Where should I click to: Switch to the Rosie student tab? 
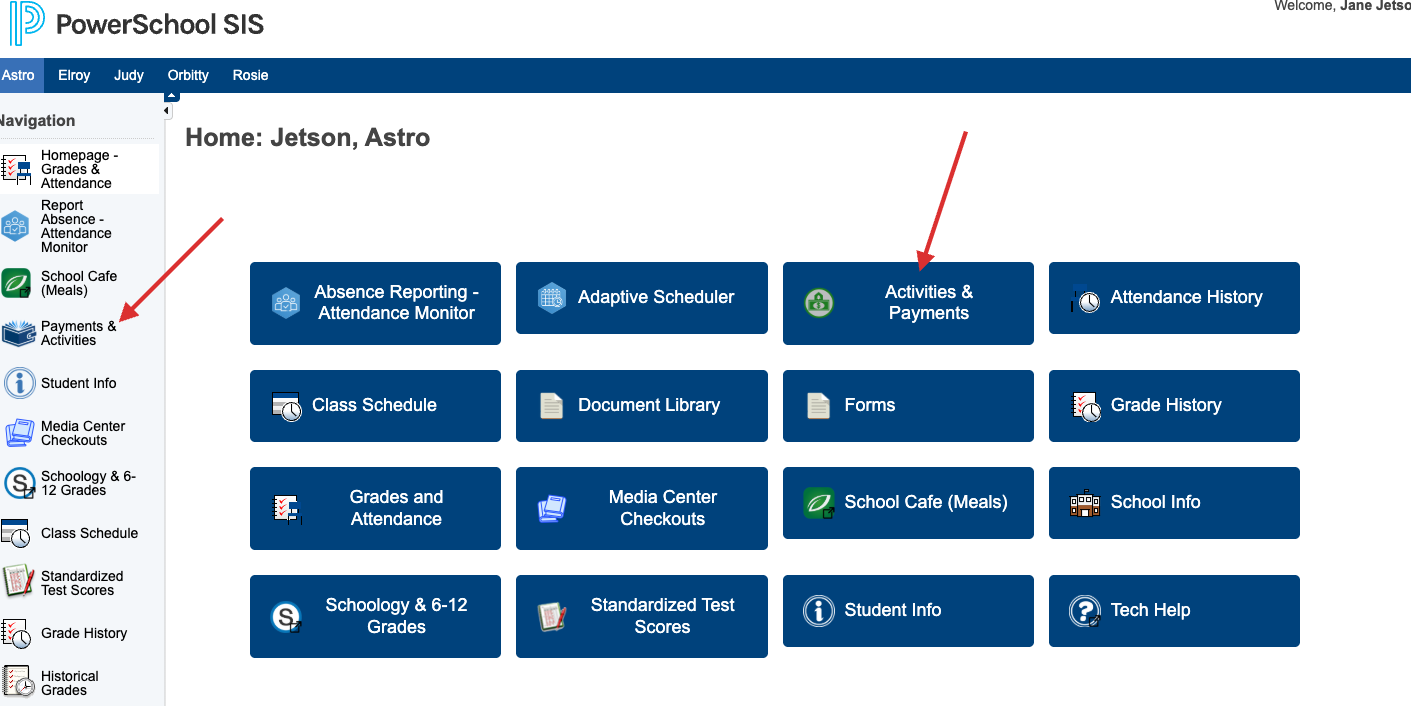pos(250,75)
